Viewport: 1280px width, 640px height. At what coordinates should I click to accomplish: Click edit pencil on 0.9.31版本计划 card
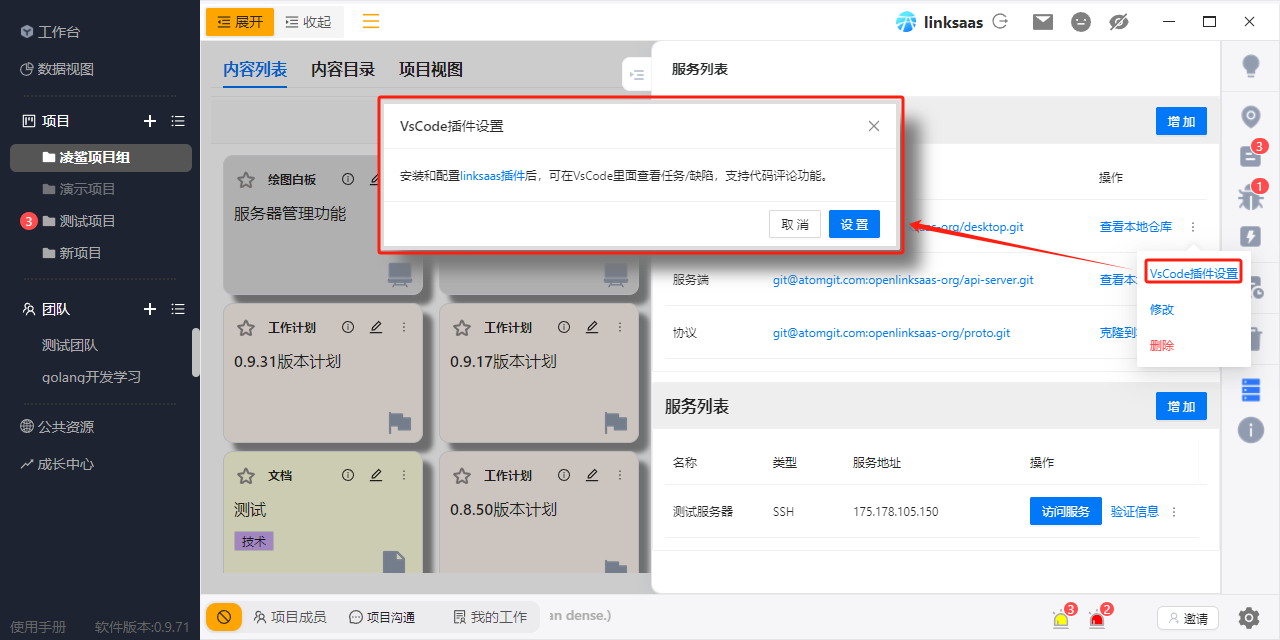376,327
